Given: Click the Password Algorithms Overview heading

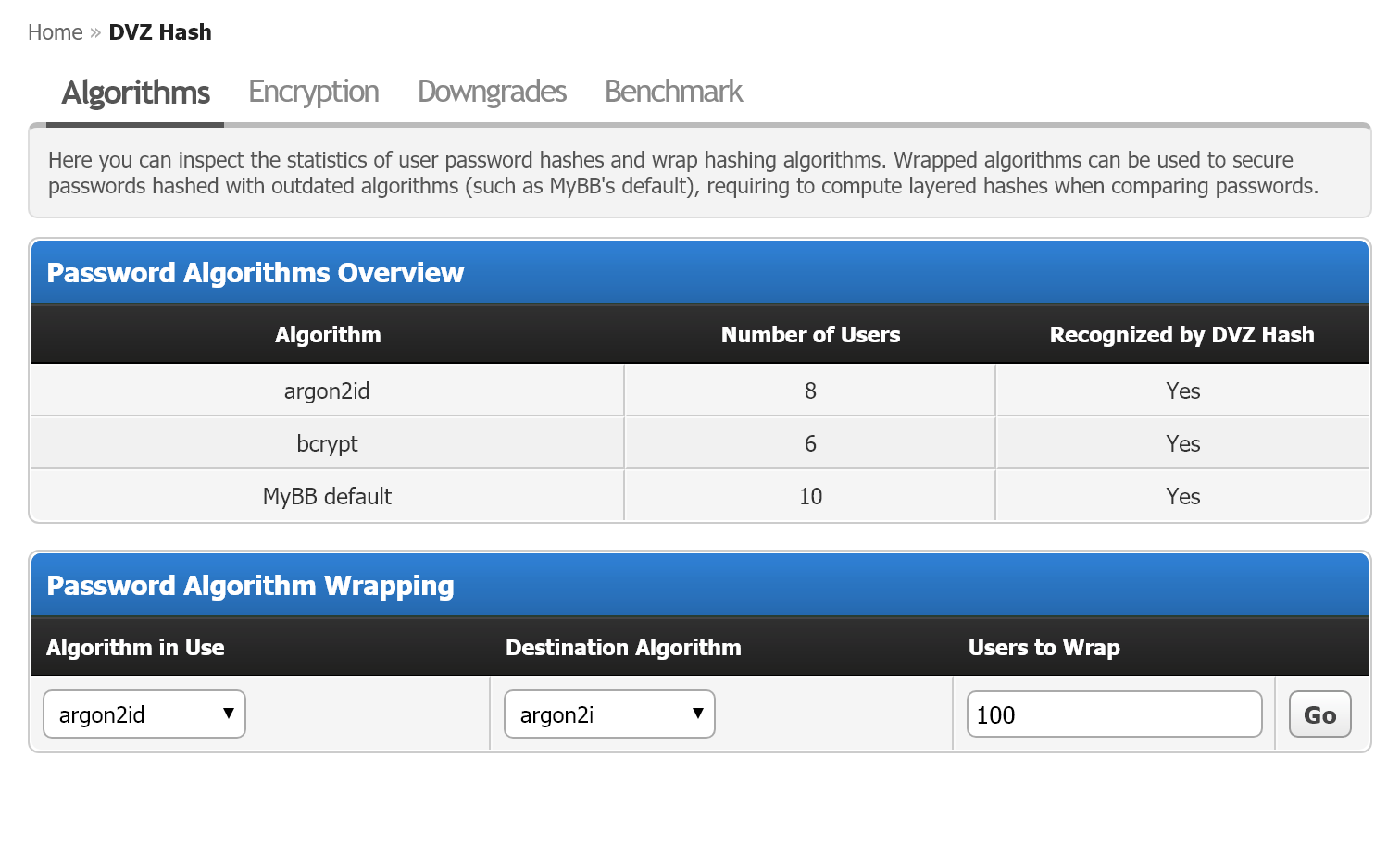Looking at the screenshot, I should coord(256,273).
